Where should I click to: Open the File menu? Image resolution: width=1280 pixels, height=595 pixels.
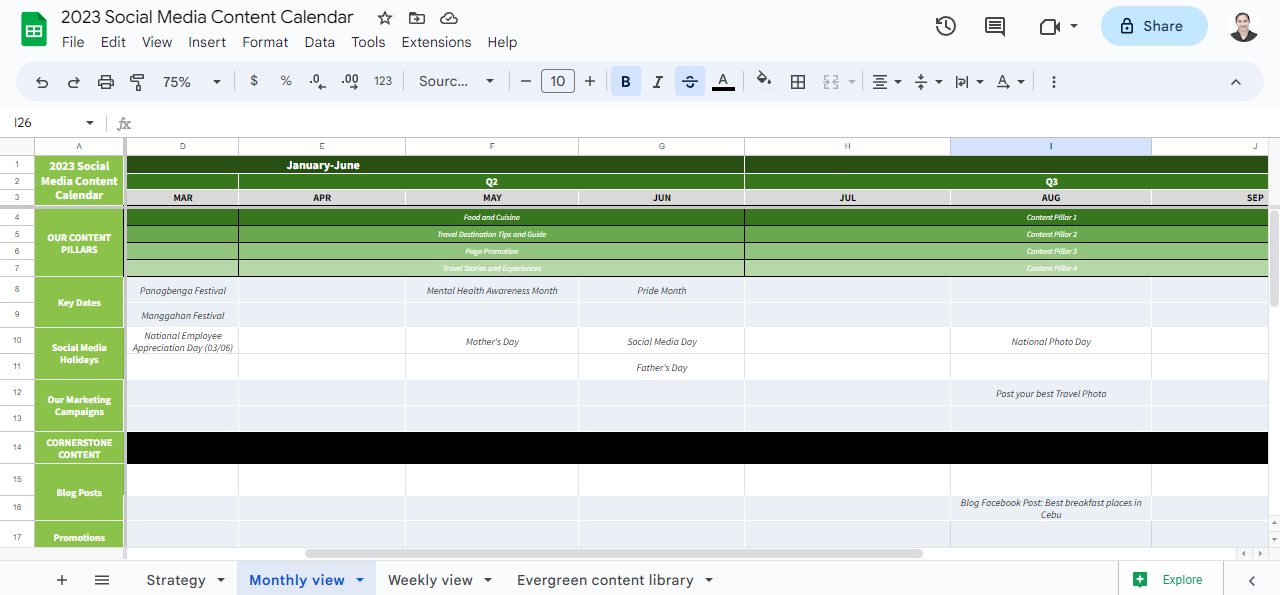(x=73, y=42)
